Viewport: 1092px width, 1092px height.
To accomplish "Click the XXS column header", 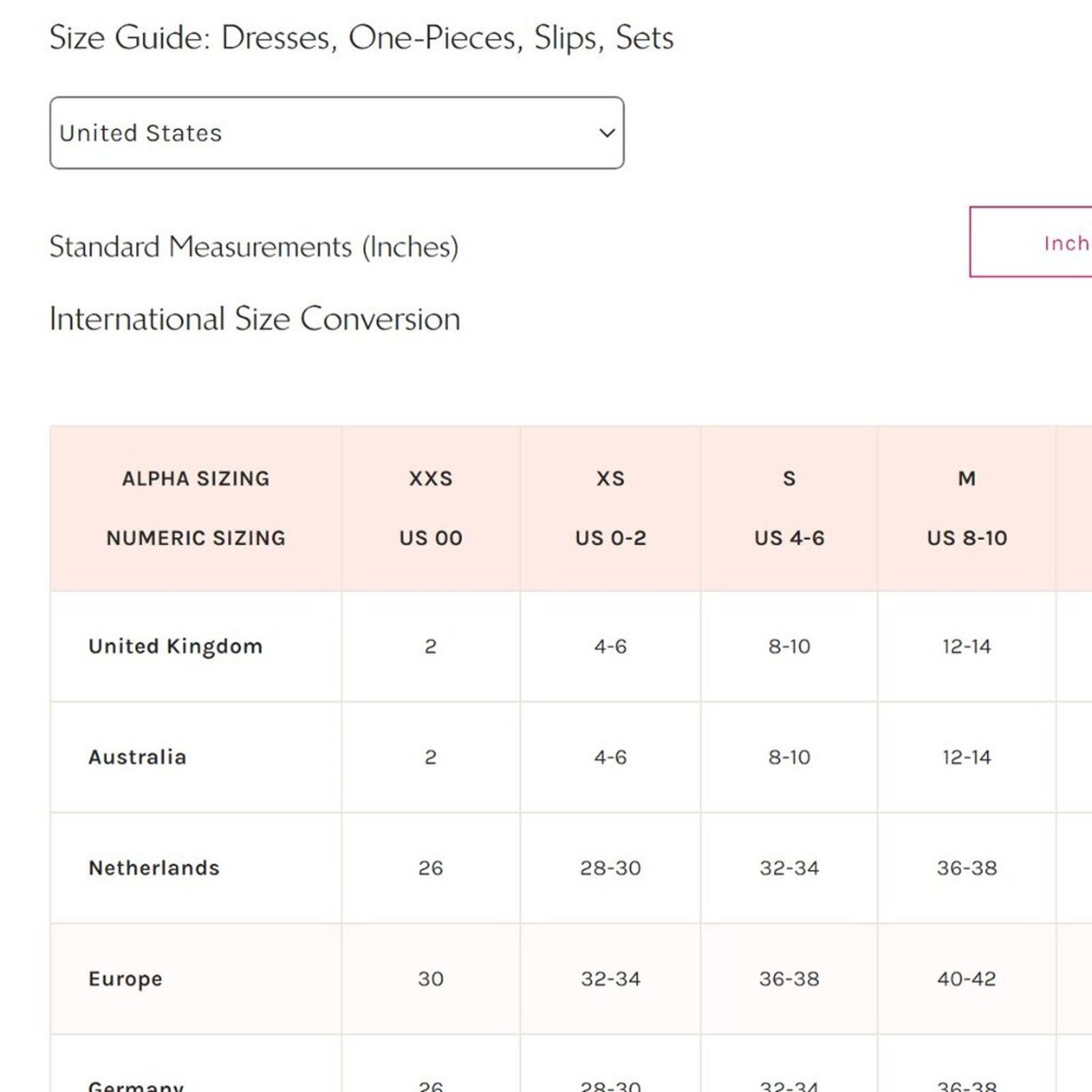I will point(431,508).
